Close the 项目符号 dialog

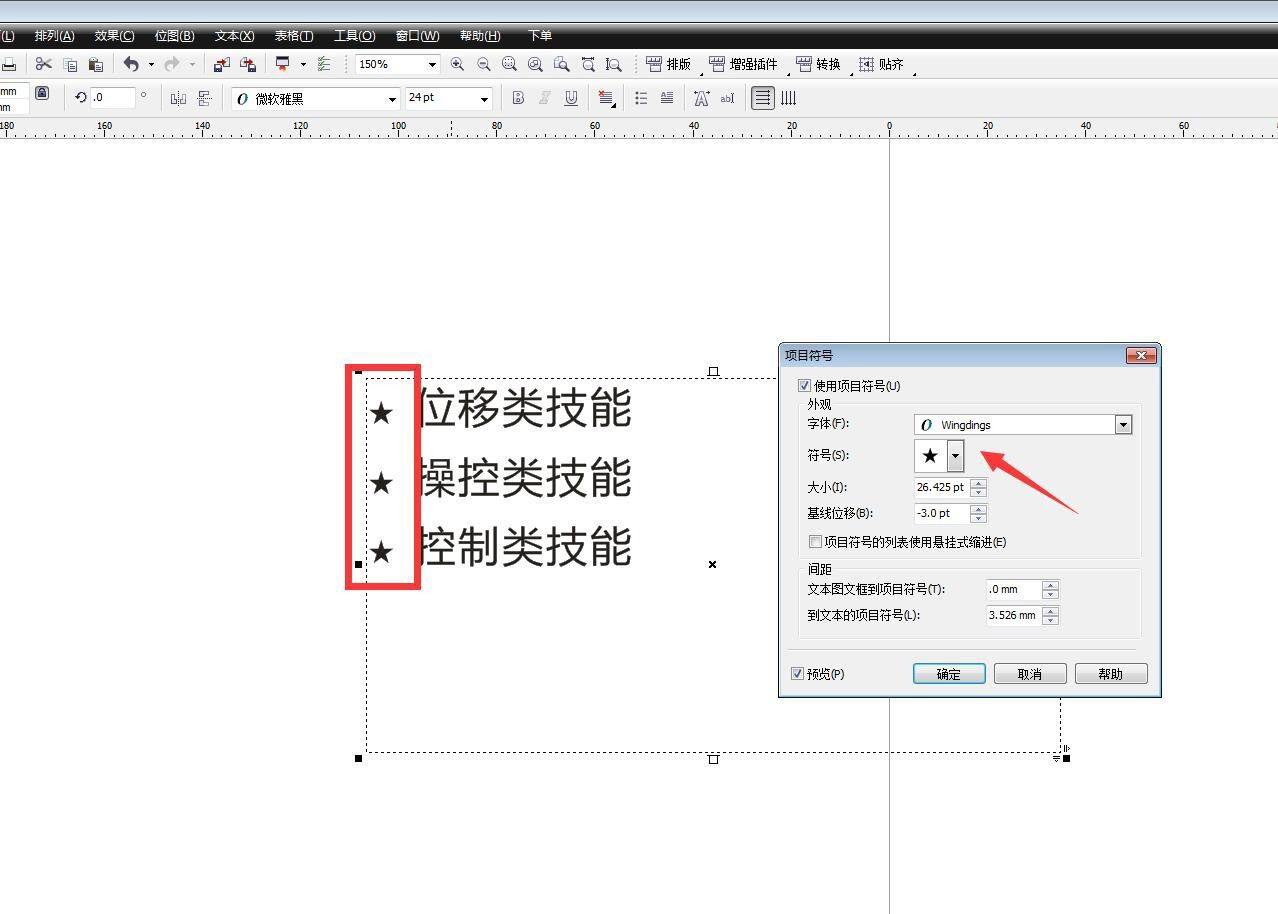pos(1141,355)
